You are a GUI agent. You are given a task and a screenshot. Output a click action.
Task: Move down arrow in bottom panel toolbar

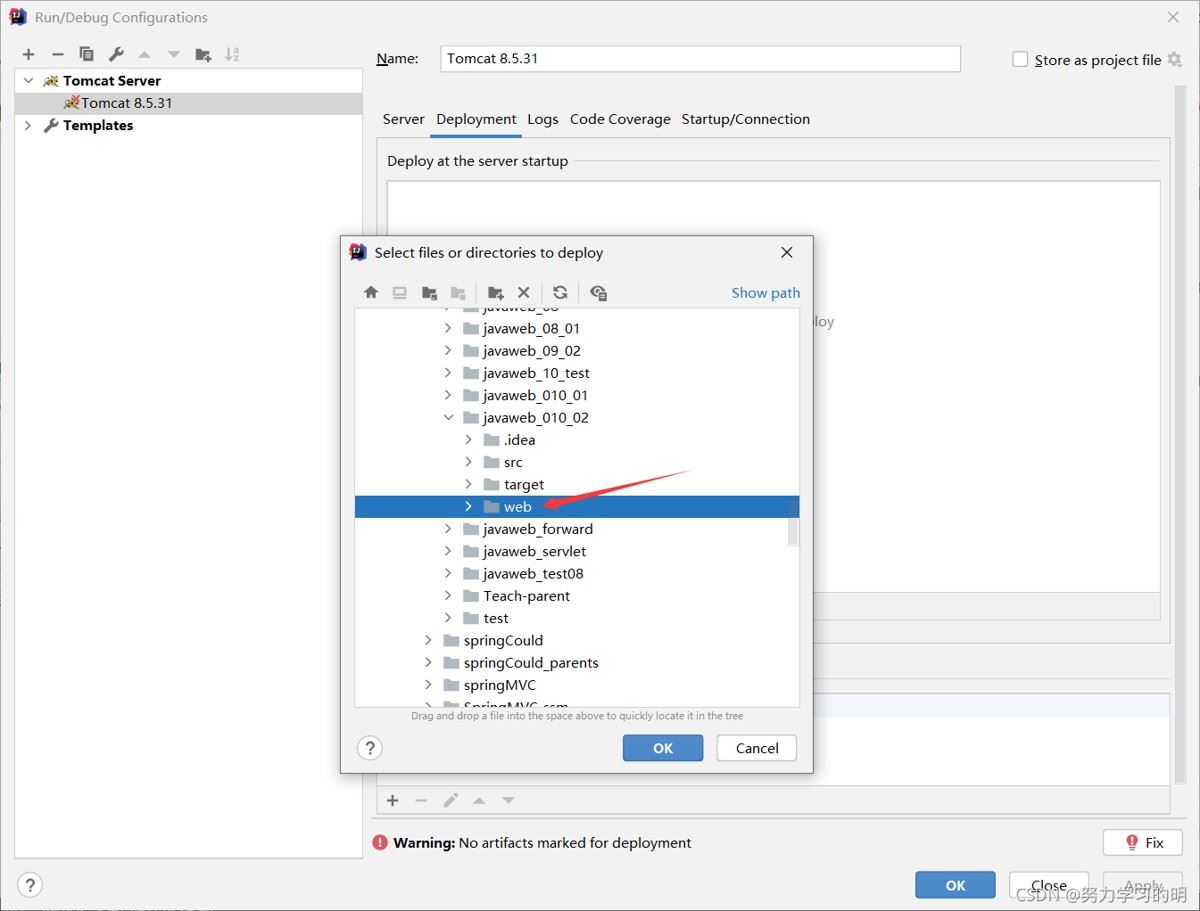[508, 800]
